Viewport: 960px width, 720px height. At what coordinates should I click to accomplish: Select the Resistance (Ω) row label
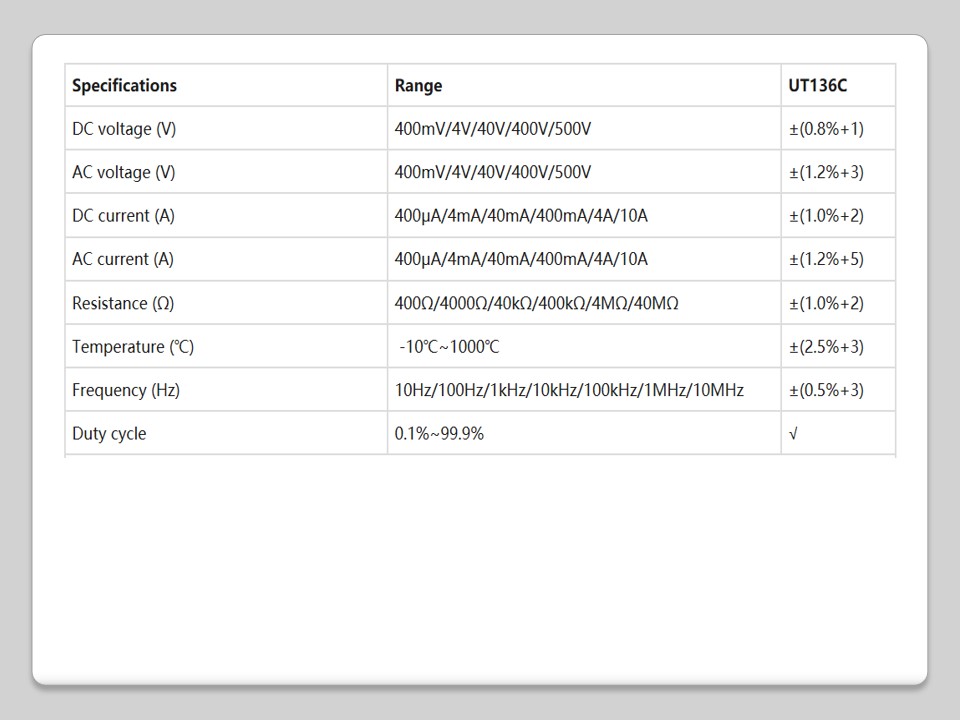[x=123, y=303]
